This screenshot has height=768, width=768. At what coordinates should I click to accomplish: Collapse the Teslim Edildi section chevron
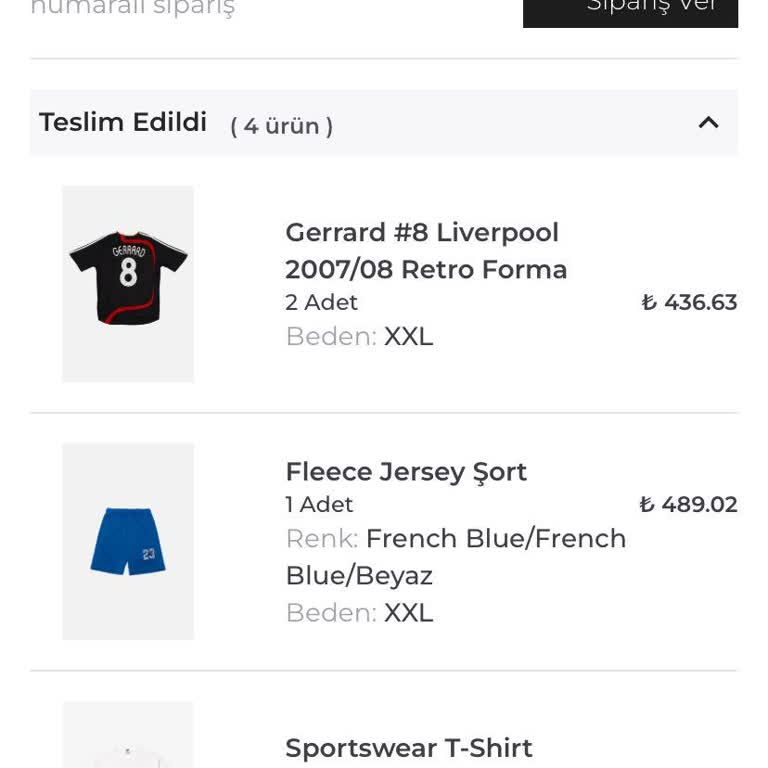[708, 123]
